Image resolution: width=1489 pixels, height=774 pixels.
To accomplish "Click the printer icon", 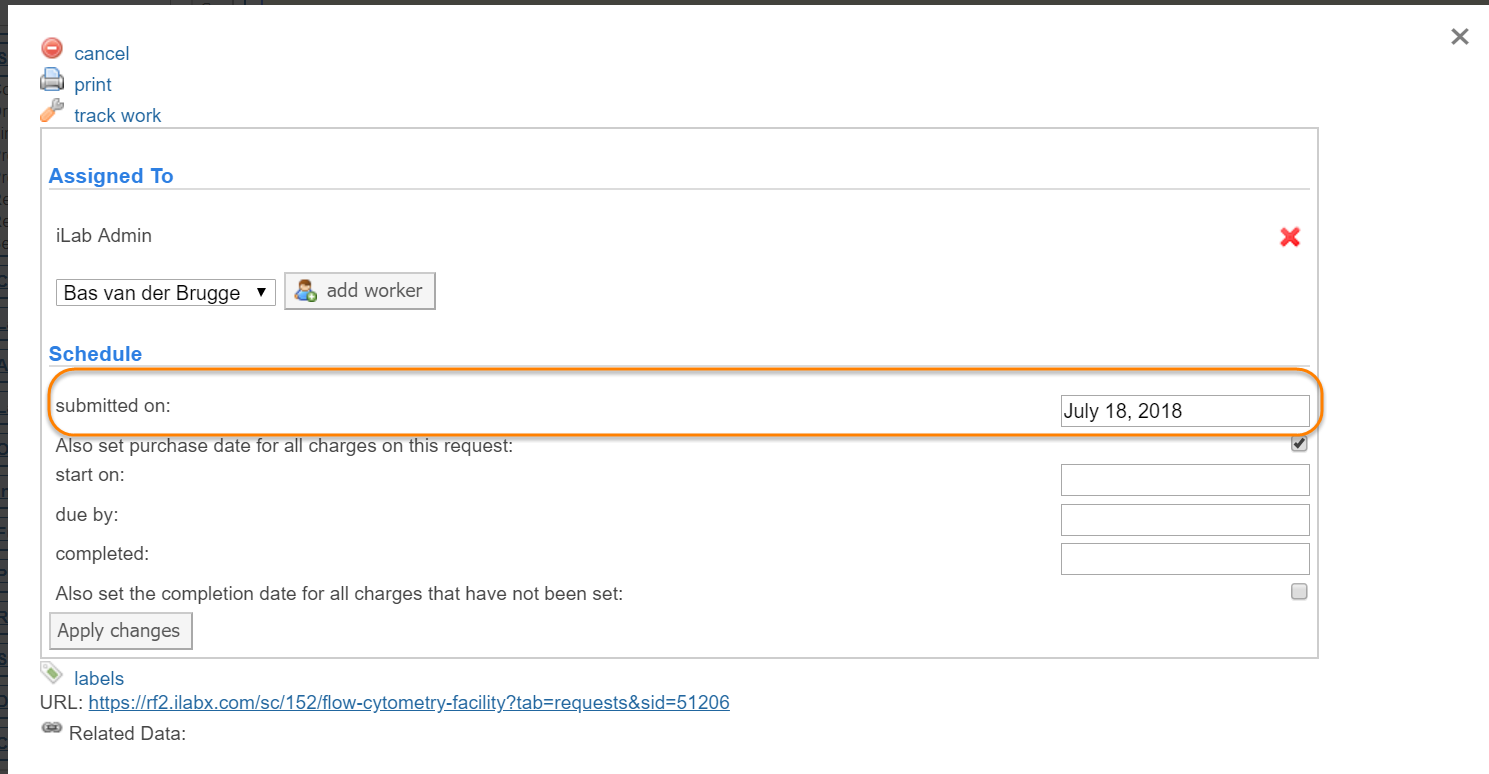I will pyautogui.click(x=52, y=80).
